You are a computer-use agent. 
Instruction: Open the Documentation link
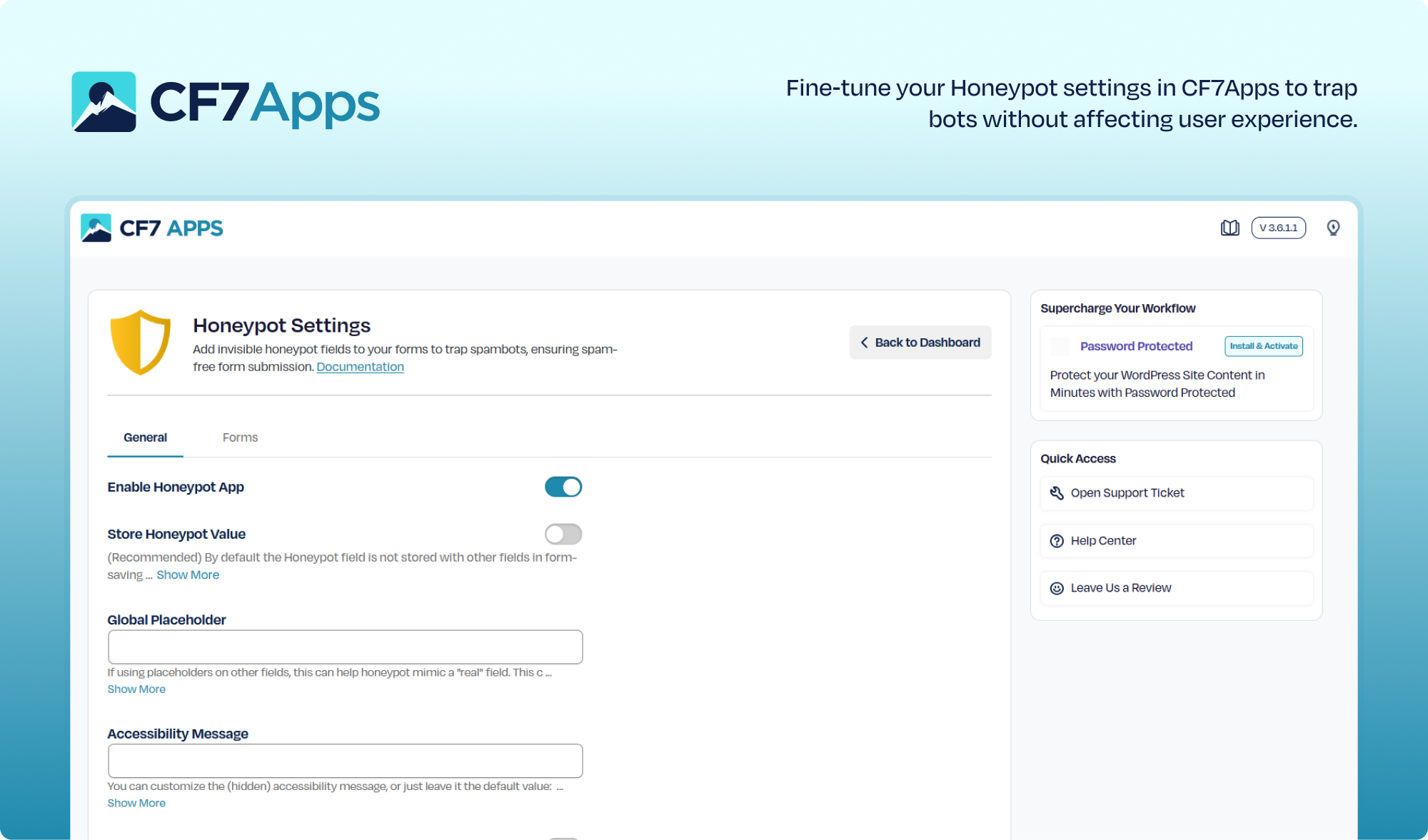click(360, 367)
